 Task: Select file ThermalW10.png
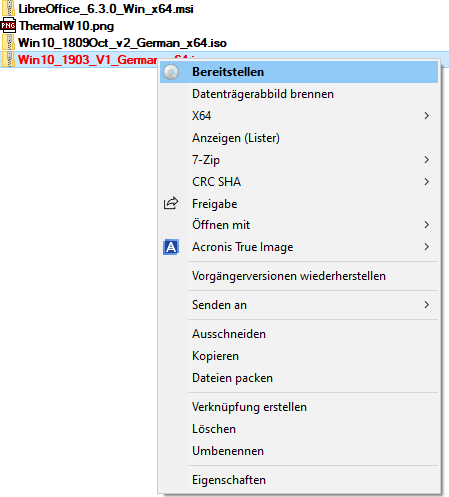pyautogui.click(x=66, y=26)
